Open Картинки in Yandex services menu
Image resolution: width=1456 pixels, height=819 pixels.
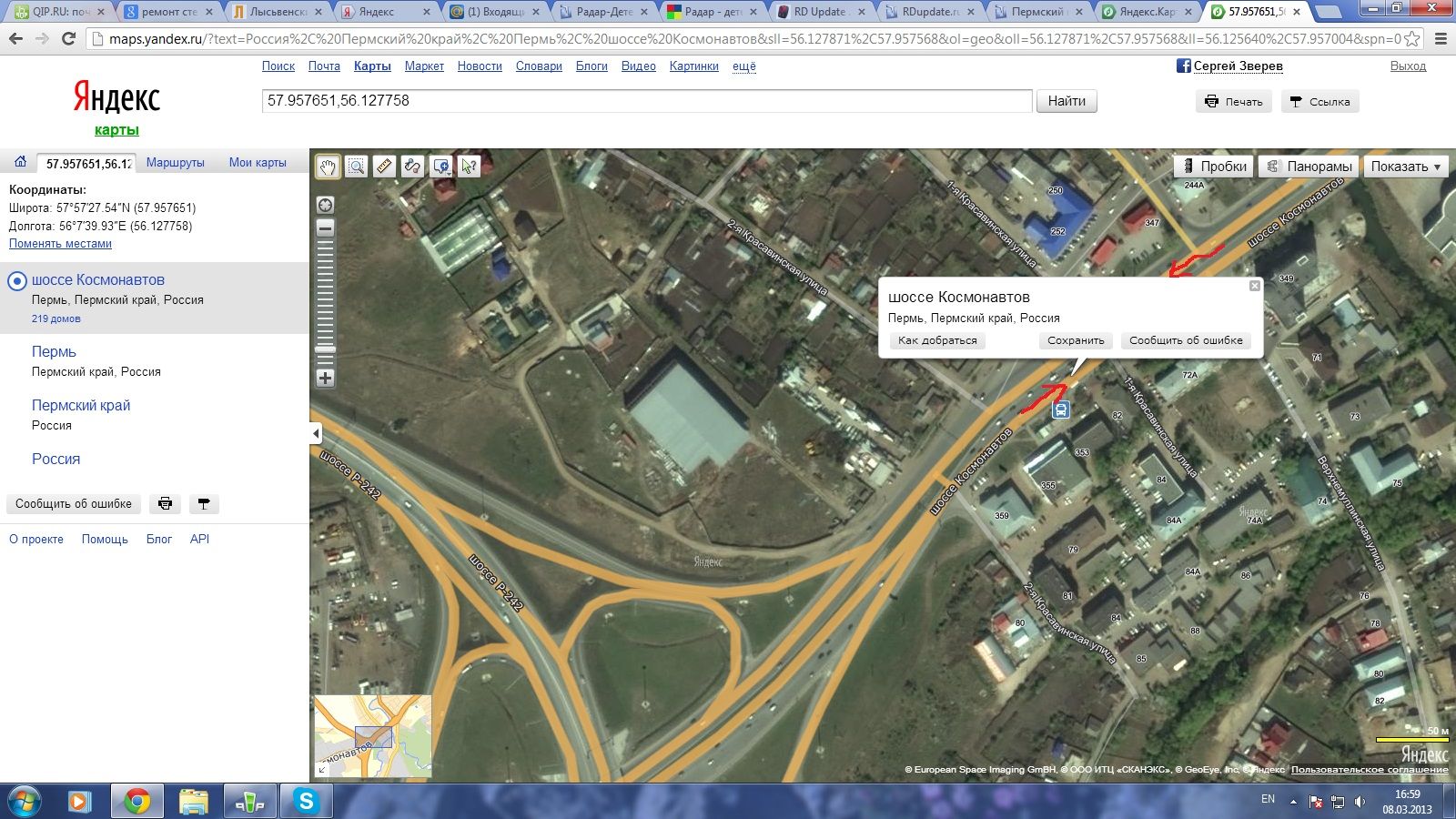[x=693, y=66]
